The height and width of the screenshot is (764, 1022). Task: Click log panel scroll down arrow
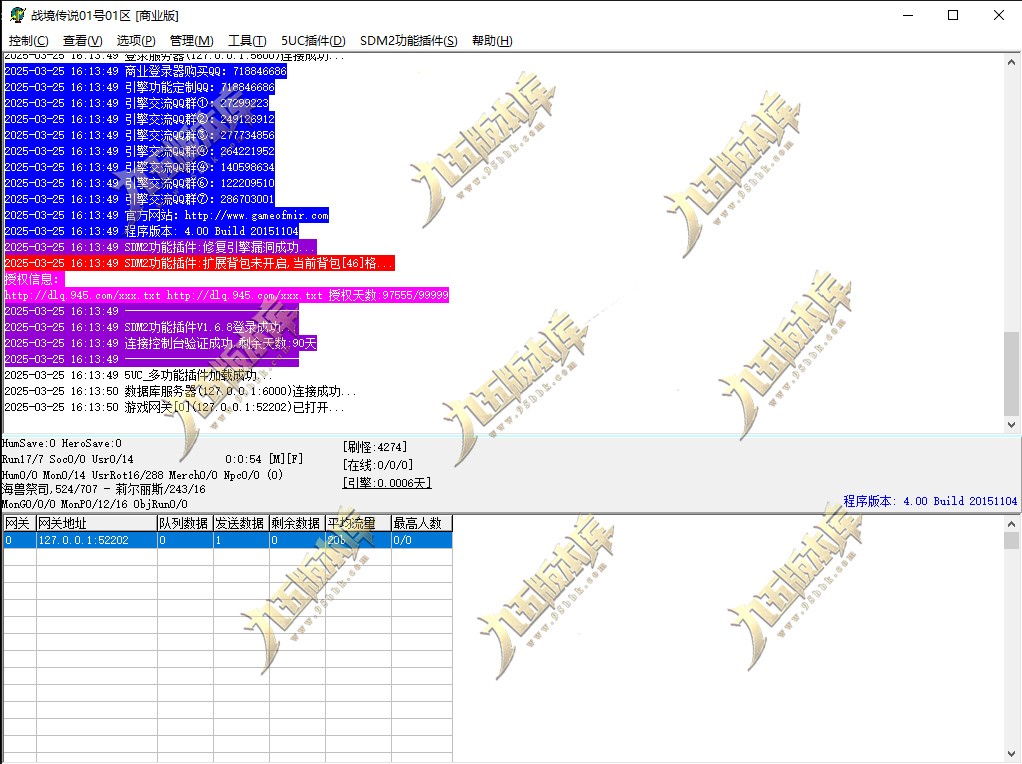pos(1011,424)
